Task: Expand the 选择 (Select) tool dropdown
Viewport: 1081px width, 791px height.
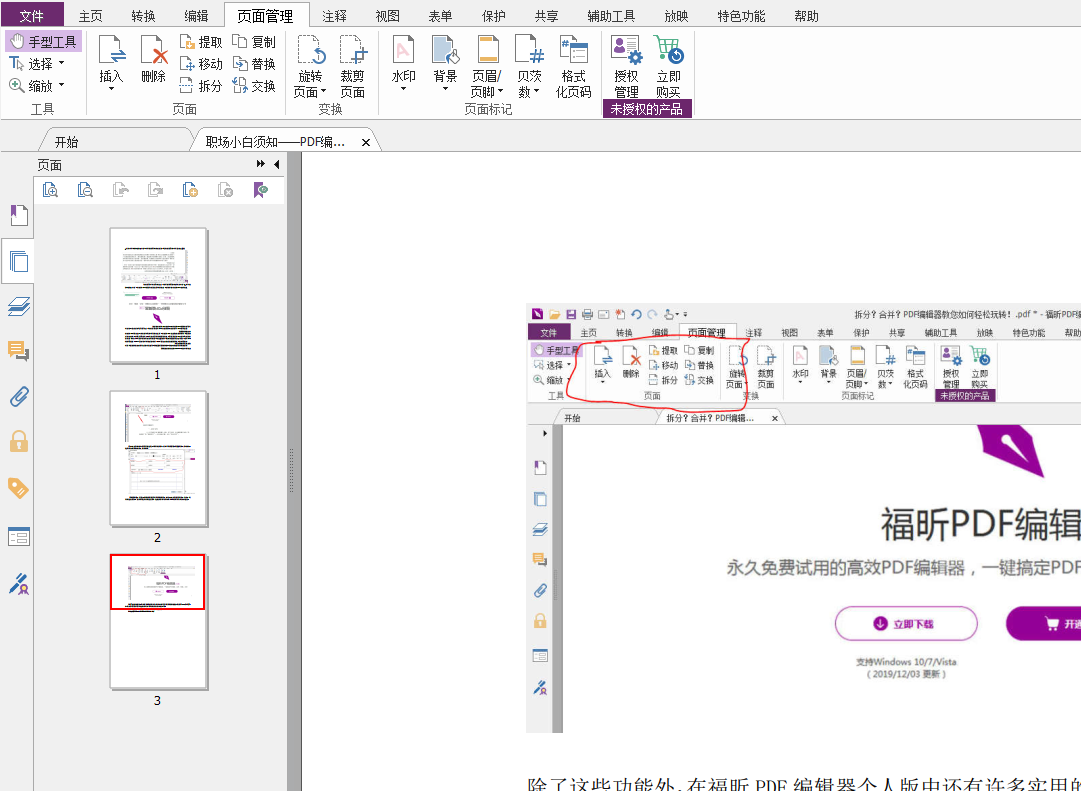Action: [61, 64]
